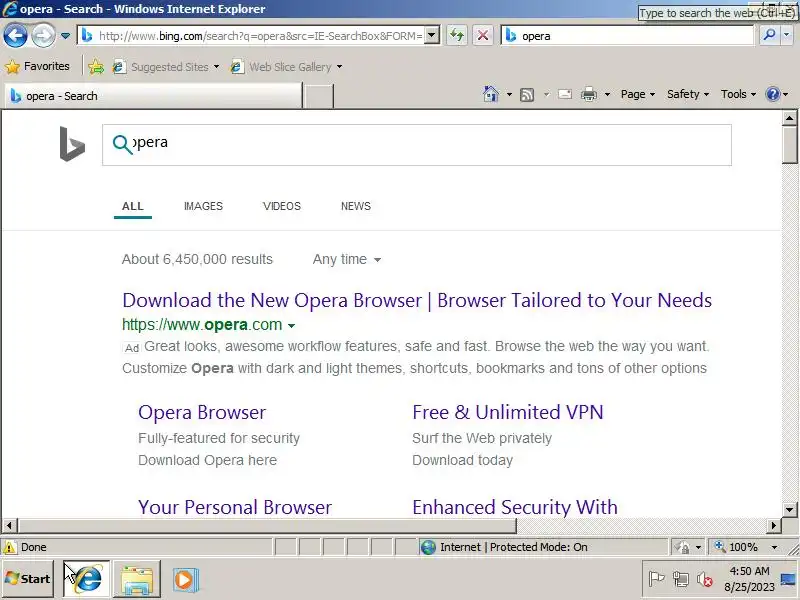Click Add to Favorites Bar icon
The width and height of the screenshot is (800, 600).
click(95, 66)
